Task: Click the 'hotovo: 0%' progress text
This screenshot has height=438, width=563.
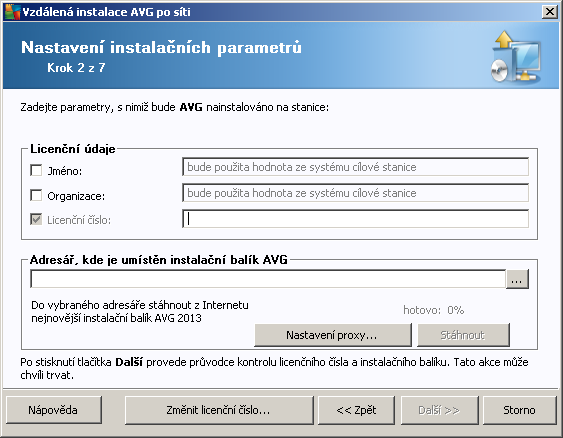Action: click(x=433, y=310)
